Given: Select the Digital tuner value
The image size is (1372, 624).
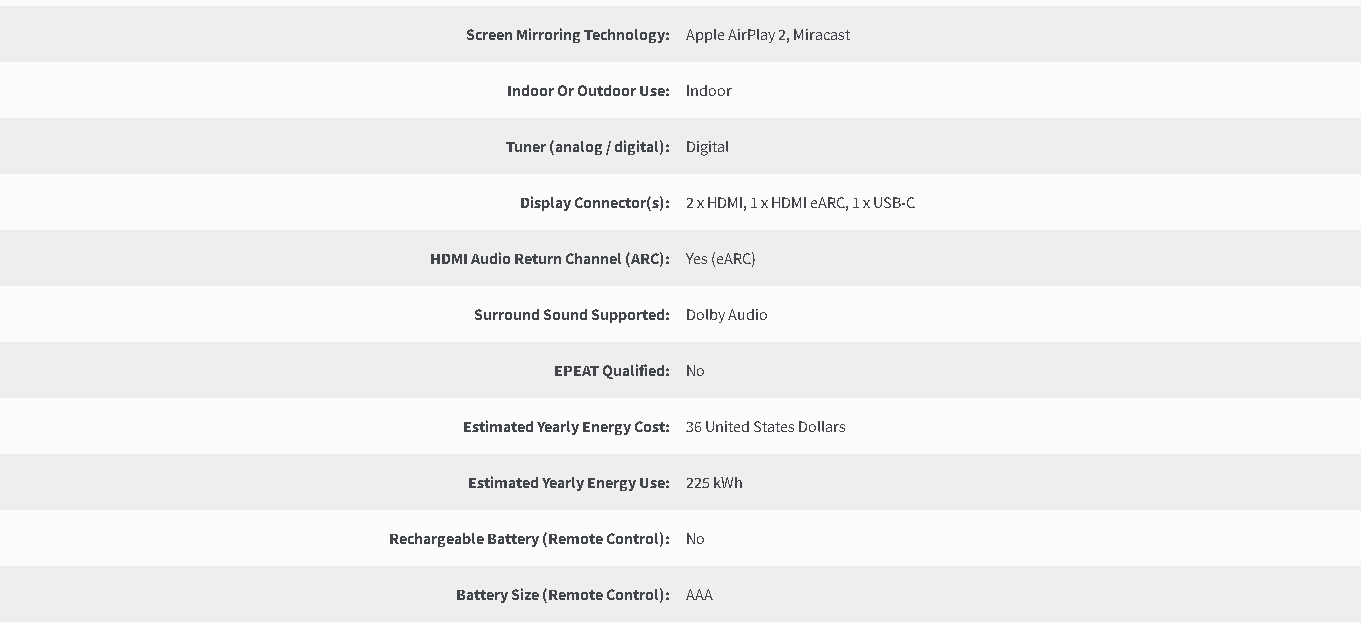Looking at the screenshot, I should tap(707, 147).
